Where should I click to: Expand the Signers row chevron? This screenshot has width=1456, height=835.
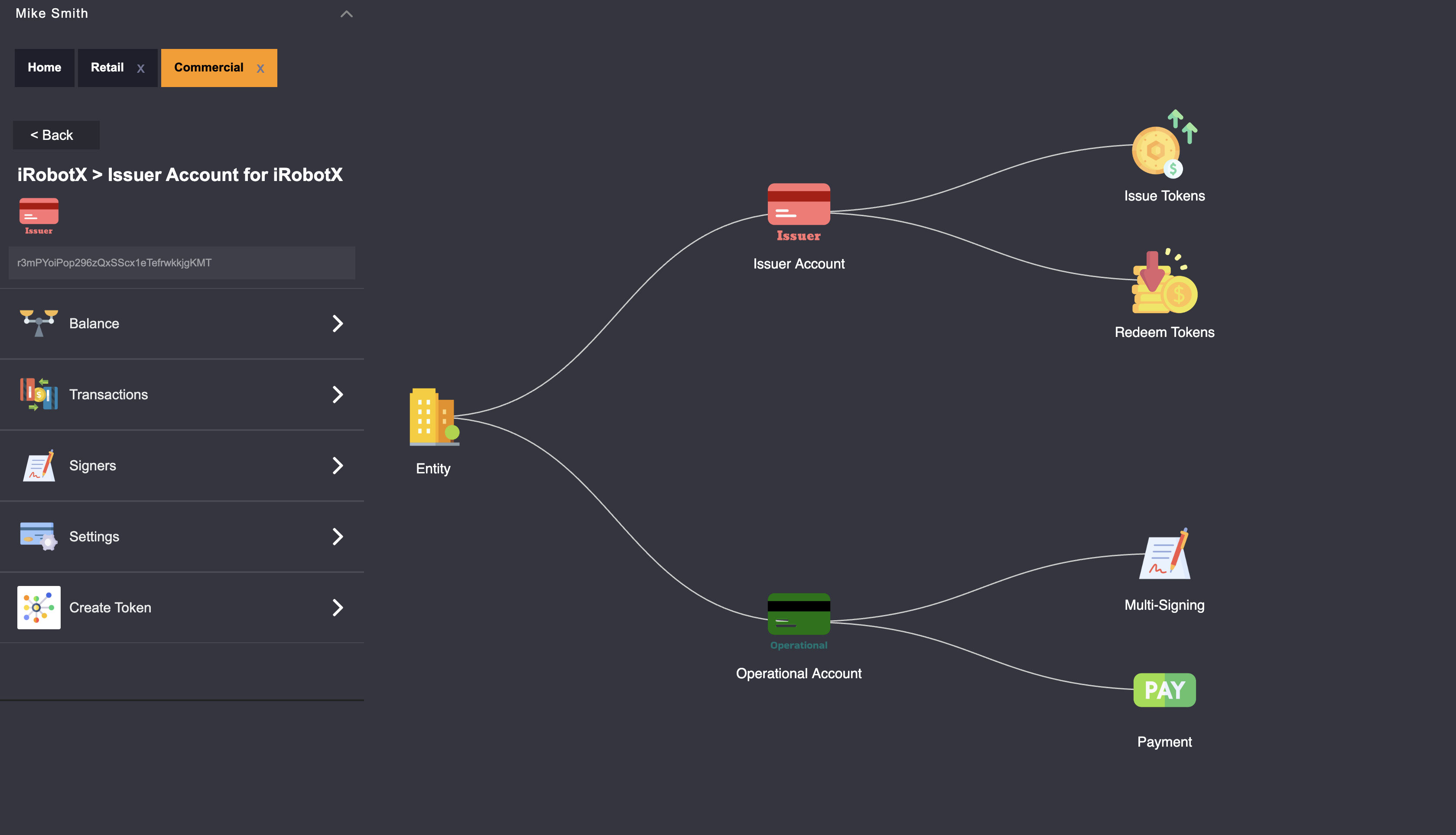337,466
